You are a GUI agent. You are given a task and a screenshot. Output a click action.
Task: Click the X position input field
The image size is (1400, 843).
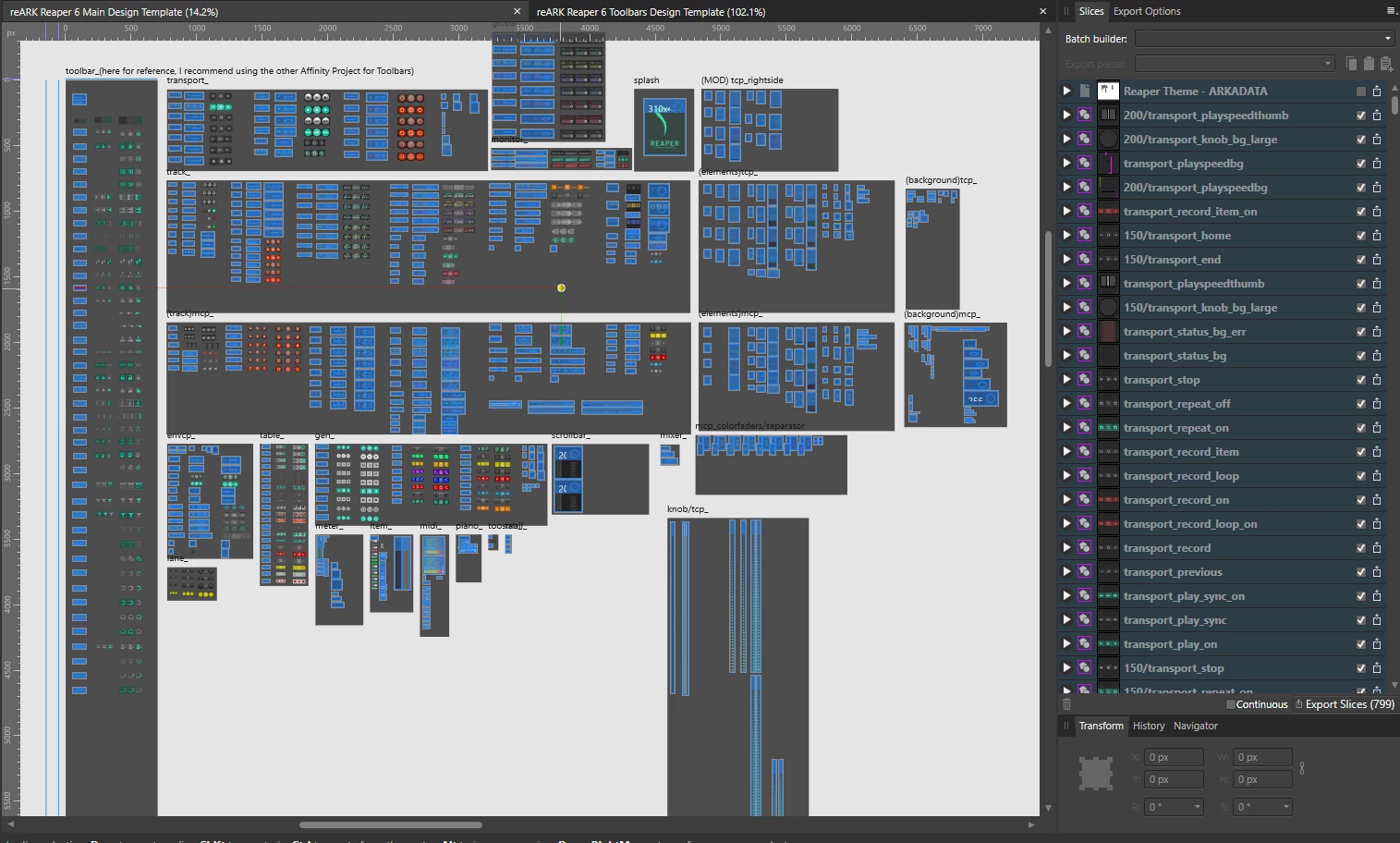(x=1174, y=757)
